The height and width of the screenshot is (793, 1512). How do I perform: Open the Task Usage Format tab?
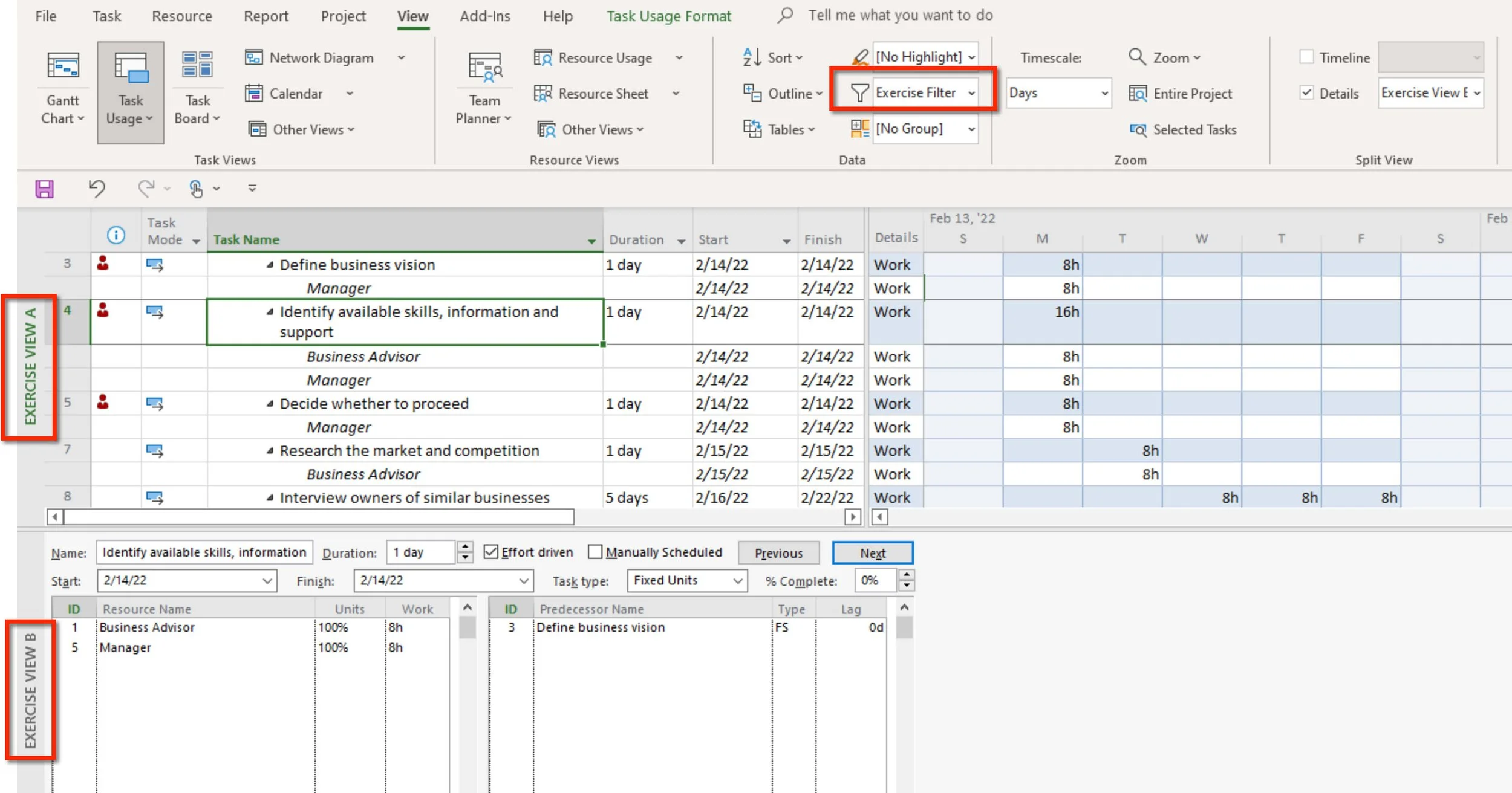click(x=668, y=16)
